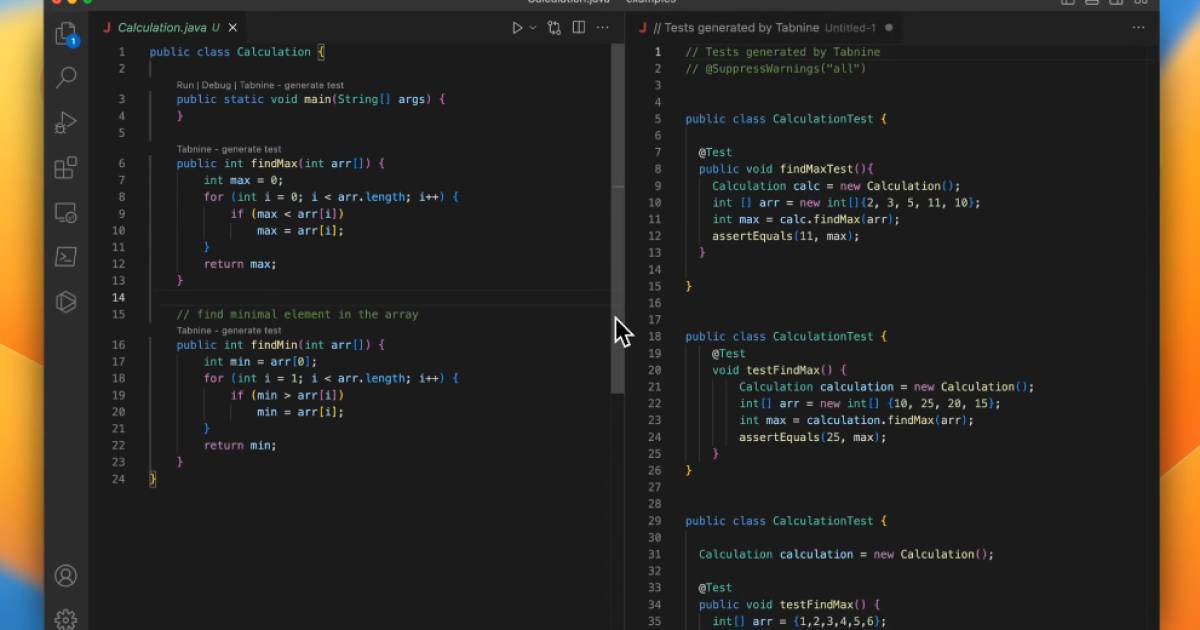Open Manage settings via the gear icon
Image resolution: width=1200 pixels, height=630 pixels.
65,618
